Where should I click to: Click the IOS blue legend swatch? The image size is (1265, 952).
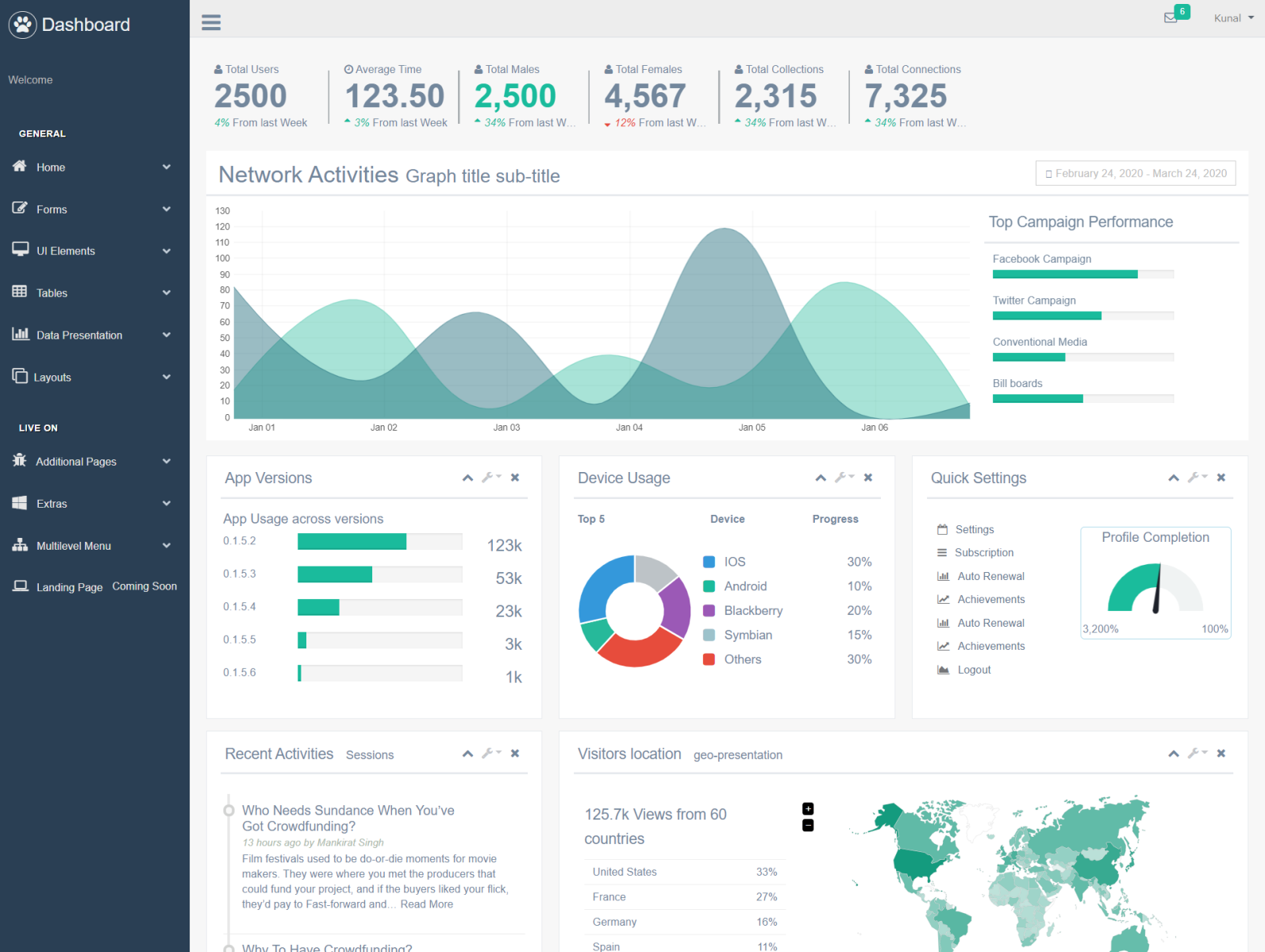click(x=709, y=562)
